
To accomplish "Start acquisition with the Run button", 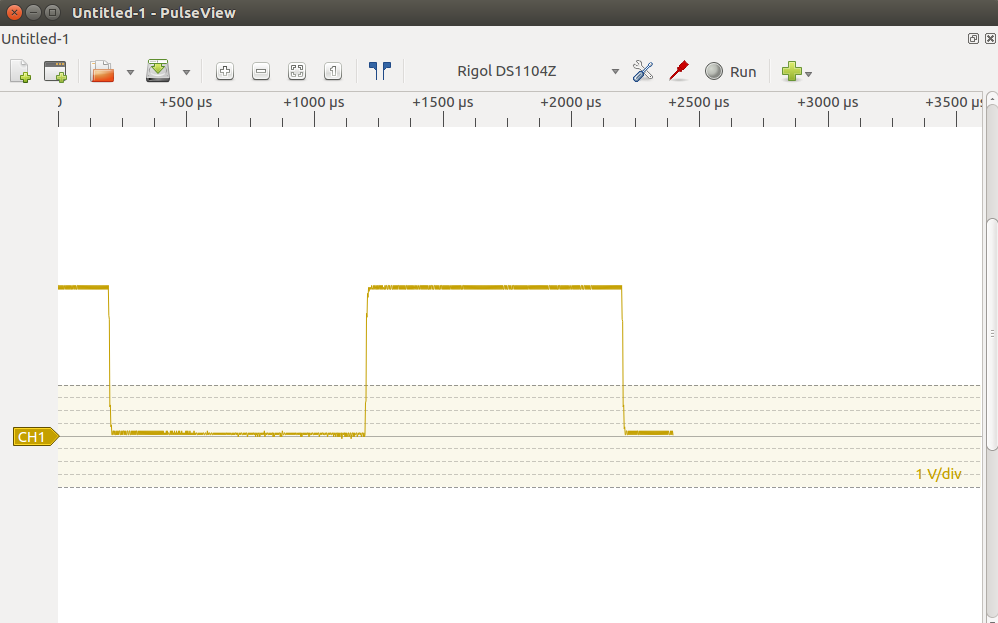I will tap(730, 71).
